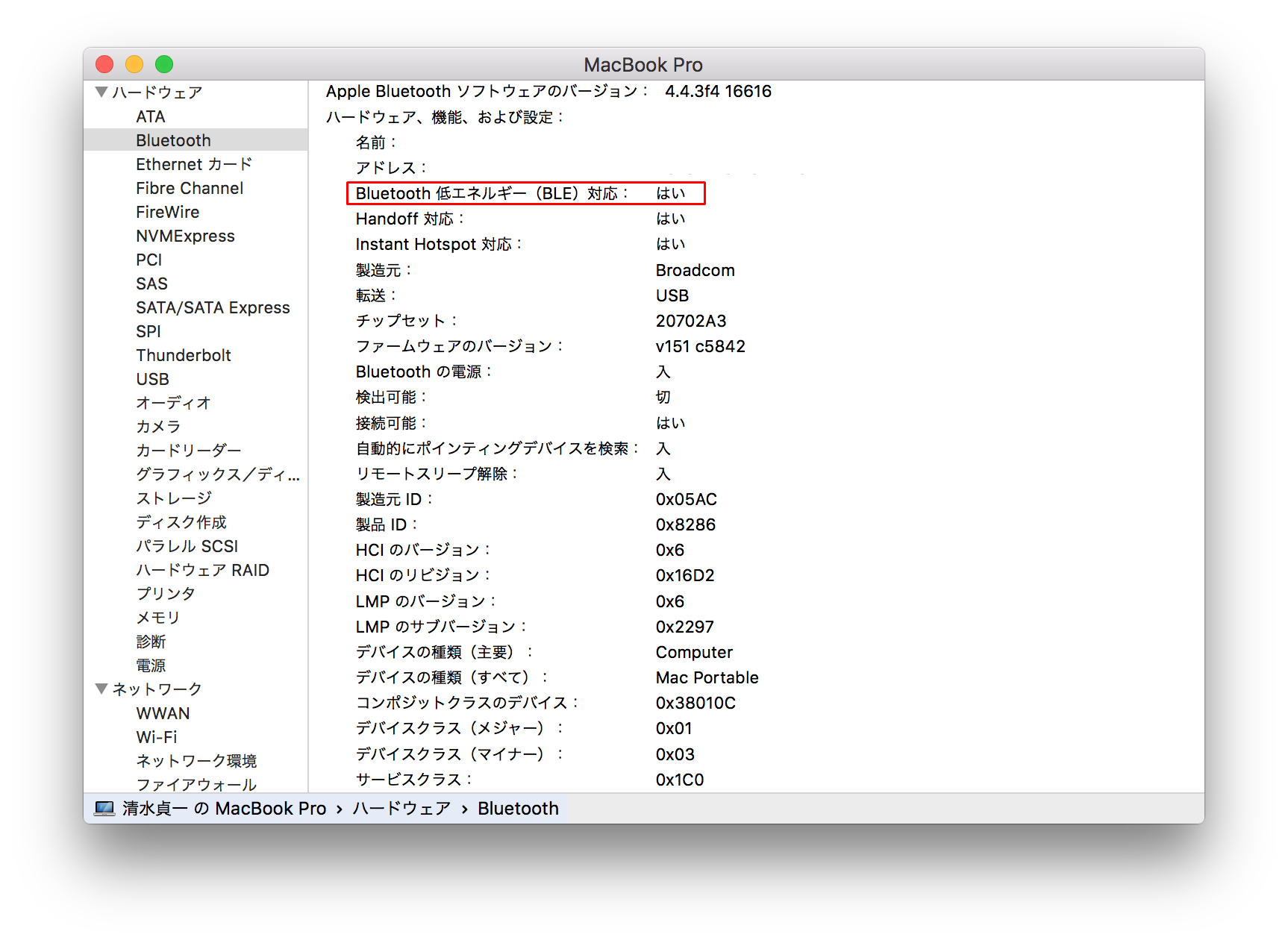Viewport: 1288px width, 943px height.
Task: Select USB in the hardware list
Action: [152, 379]
